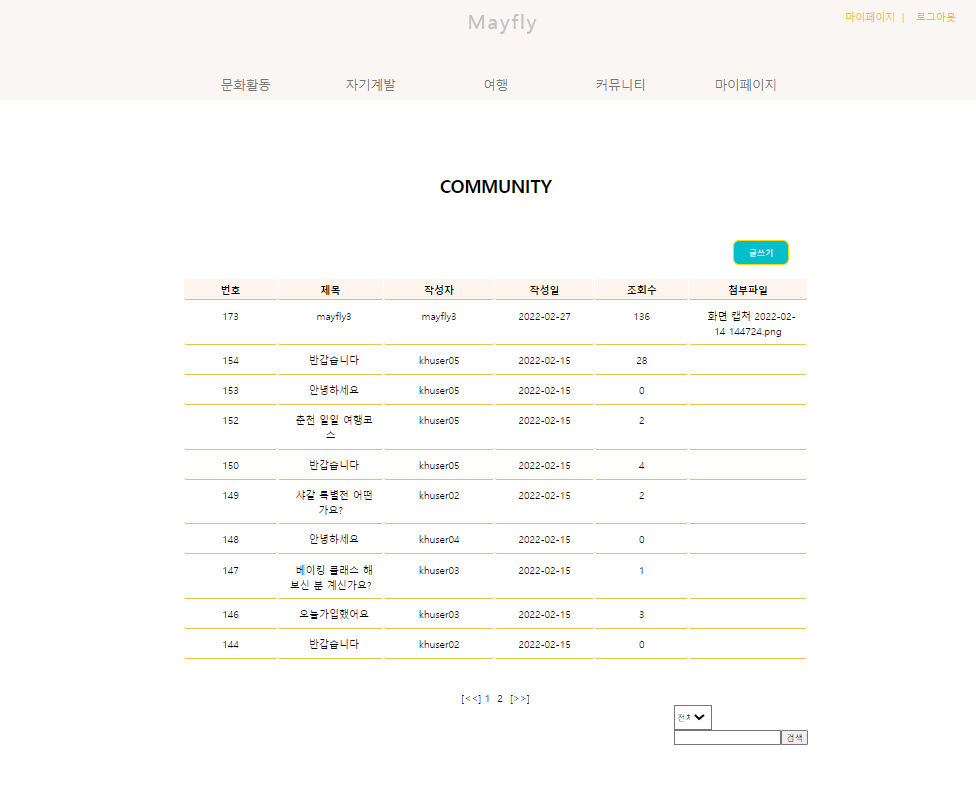976x798 pixels.
Task: Select the 자기계발 menu item
Action: (x=371, y=85)
